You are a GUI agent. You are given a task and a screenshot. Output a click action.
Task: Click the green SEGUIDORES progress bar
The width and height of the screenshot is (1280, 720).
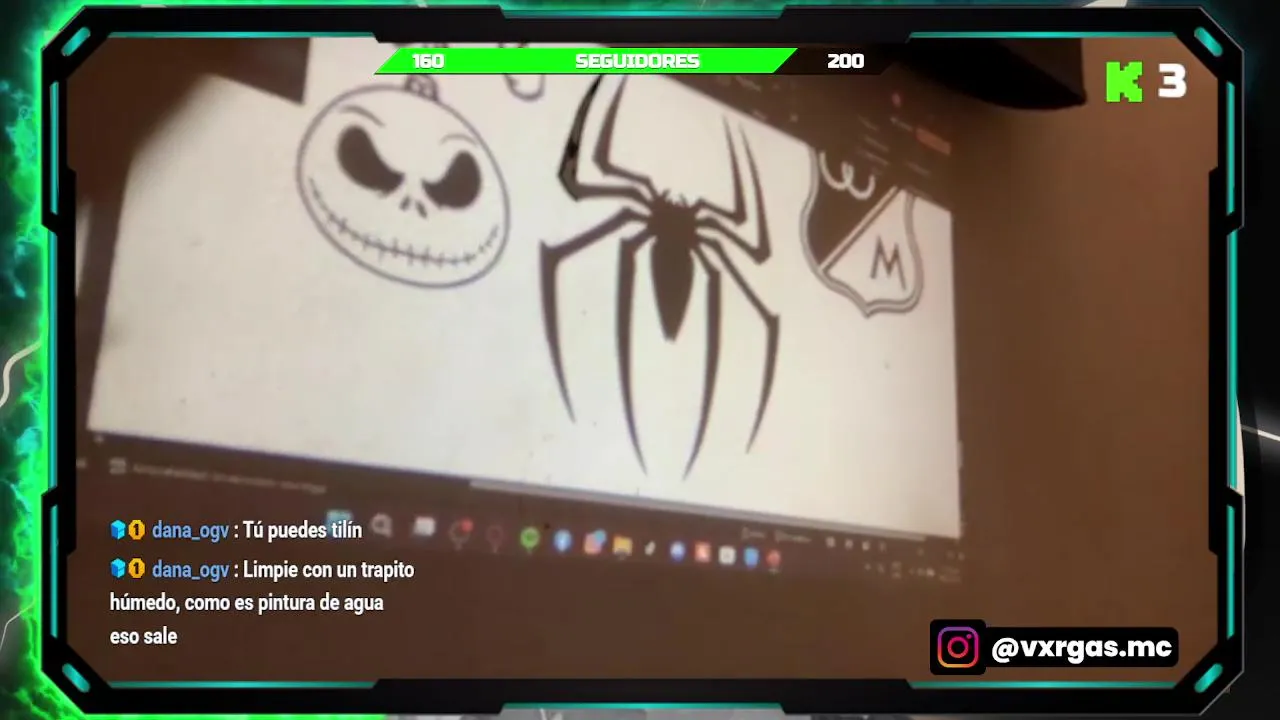(588, 61)
